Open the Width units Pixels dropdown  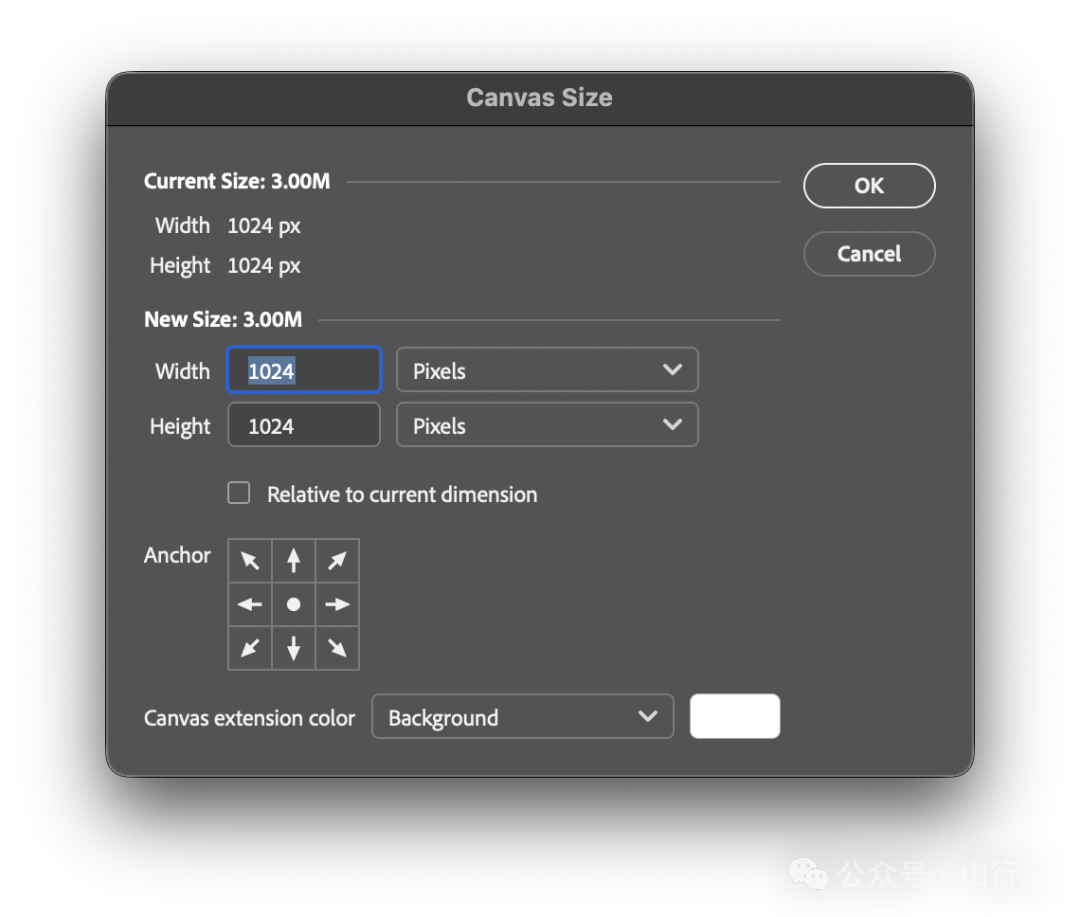pos(548,370)
